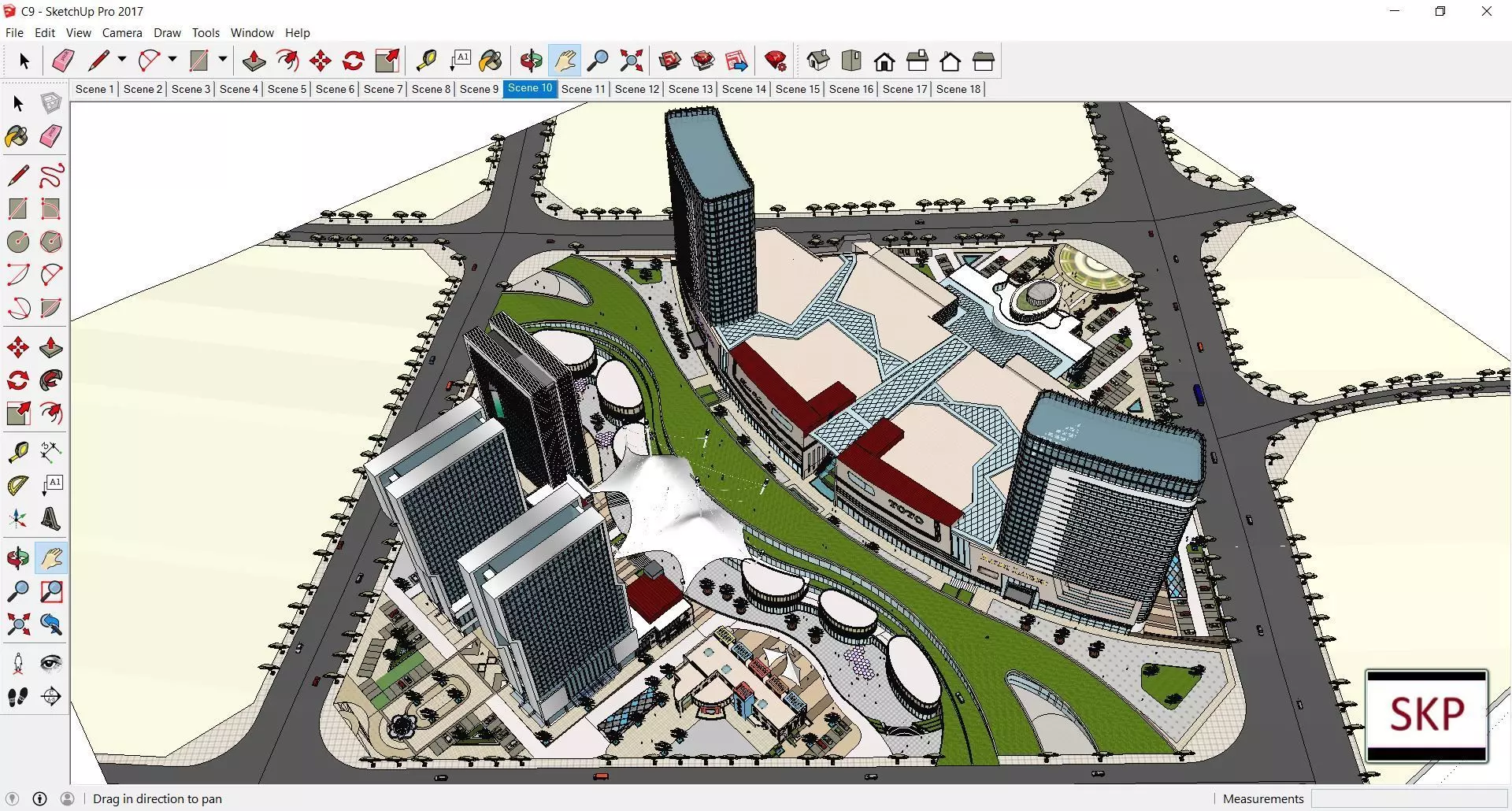Choose the Walk footprints tool
1512x811 pixels.
tap(18, 697)
